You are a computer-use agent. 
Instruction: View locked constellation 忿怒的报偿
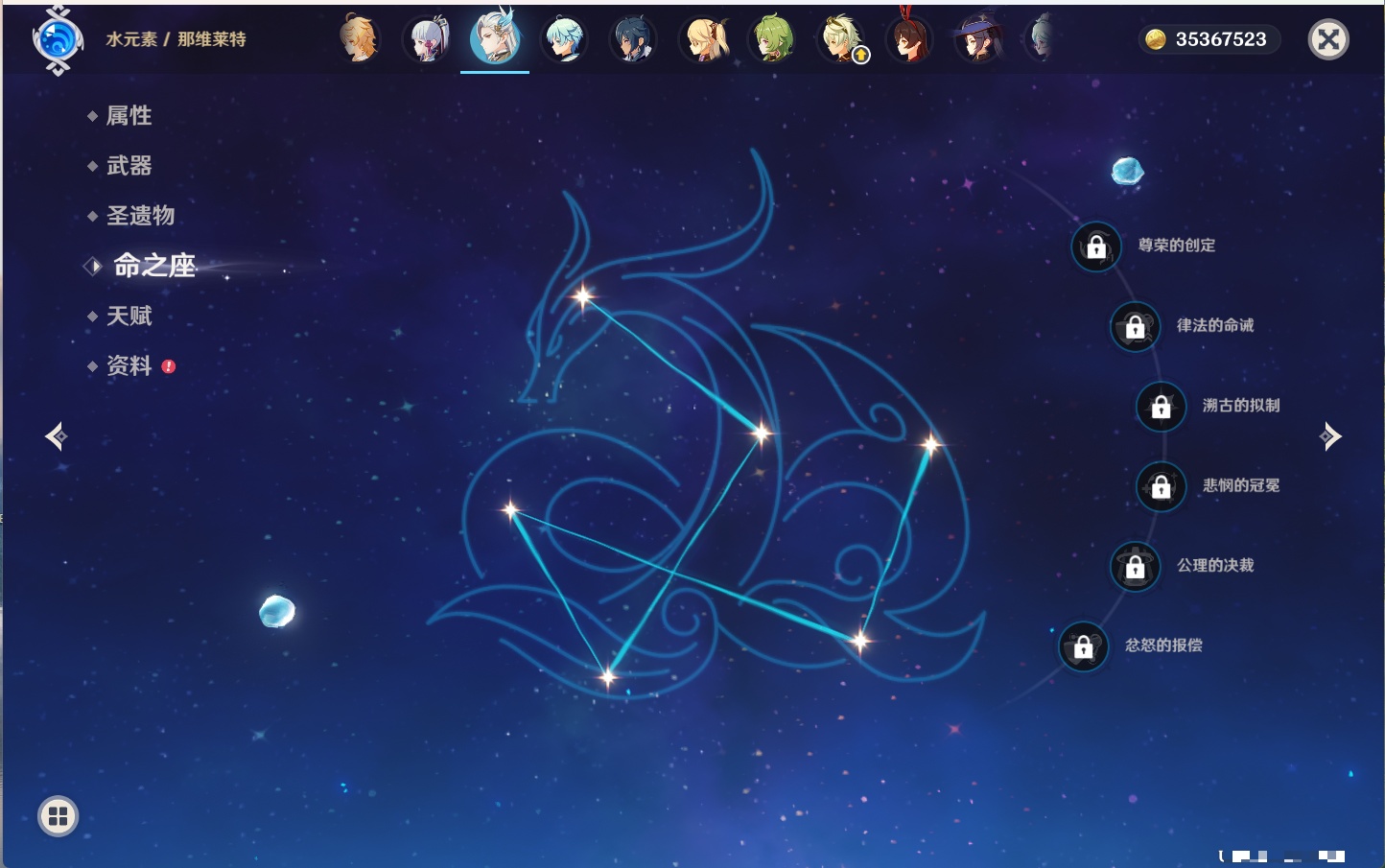click(x=1083, y=647)
